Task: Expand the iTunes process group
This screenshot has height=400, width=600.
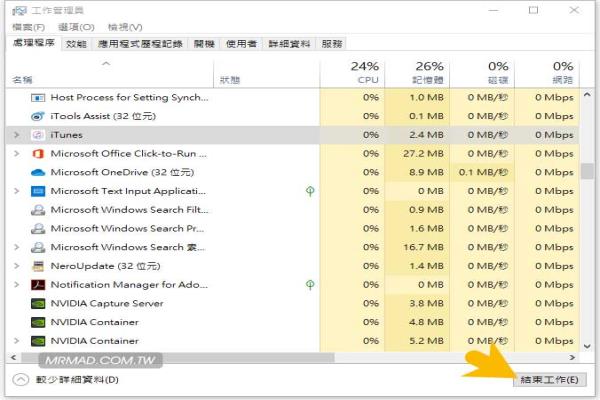Action: tap(16, 135)
